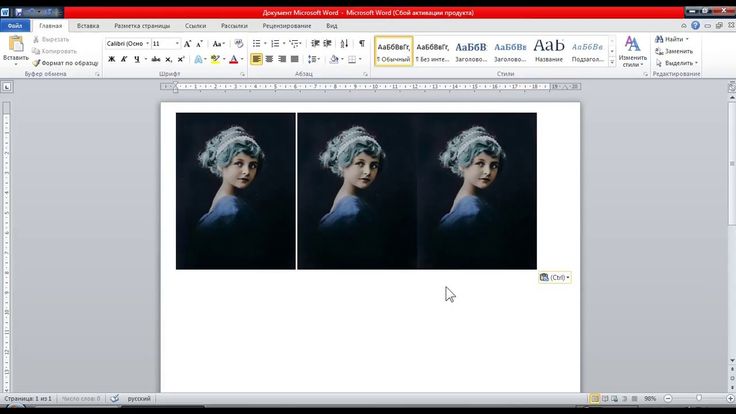The width and height of the screenshot is (736, 414).
Task: Open Выделить (Select) dropdown
Action: click(676, 63)
